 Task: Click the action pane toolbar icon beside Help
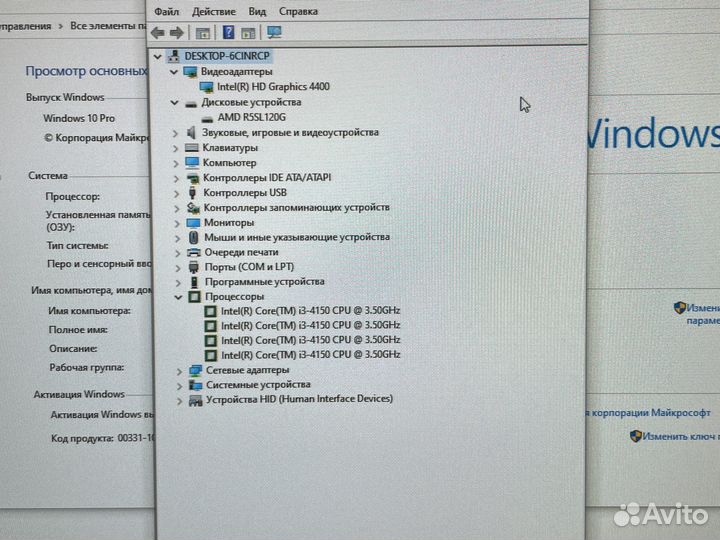[x=248, y=33]
